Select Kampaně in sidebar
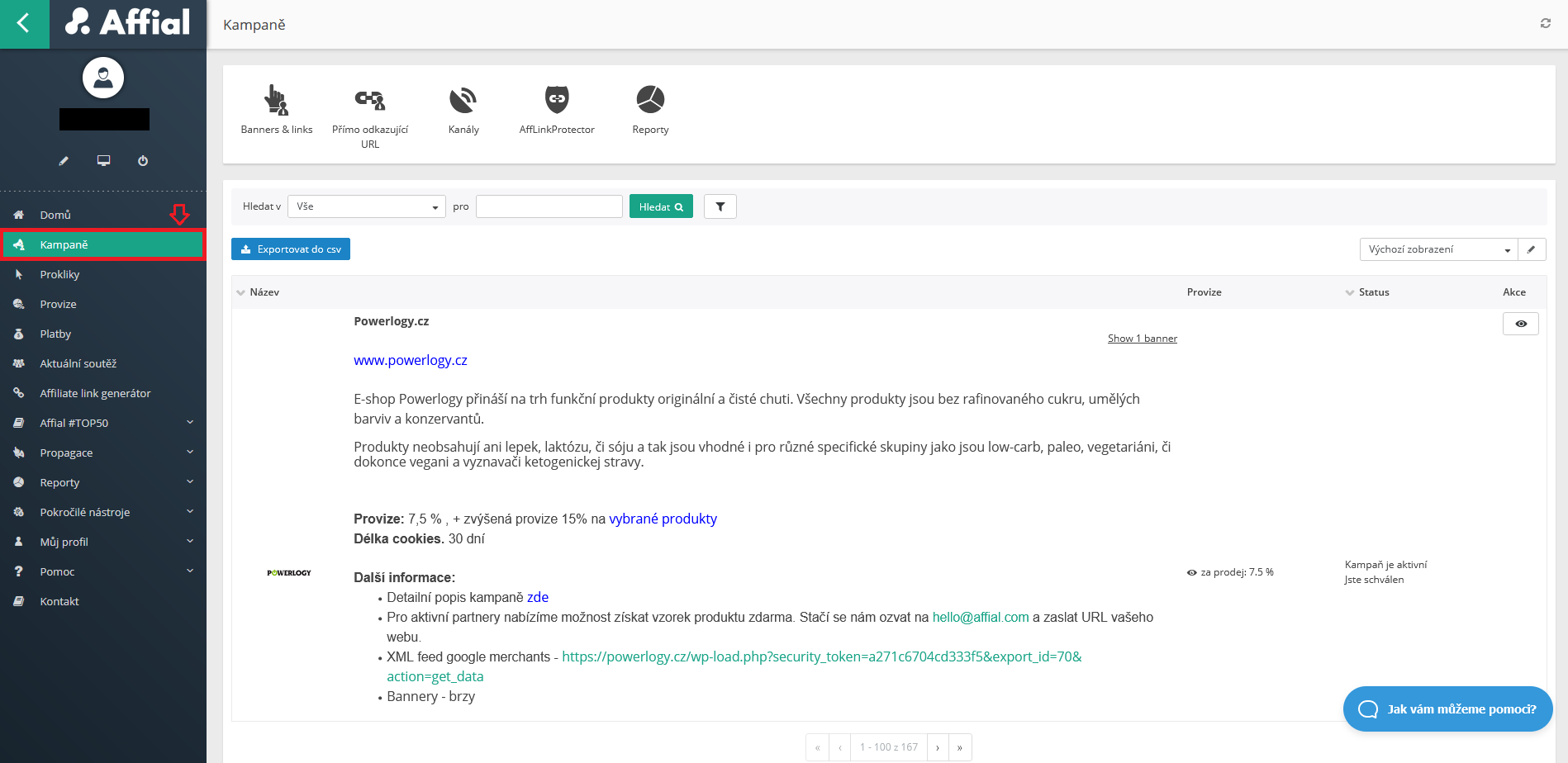This screenshot has height=763, width=1568. pyautogui.click(x=103, y=244)
